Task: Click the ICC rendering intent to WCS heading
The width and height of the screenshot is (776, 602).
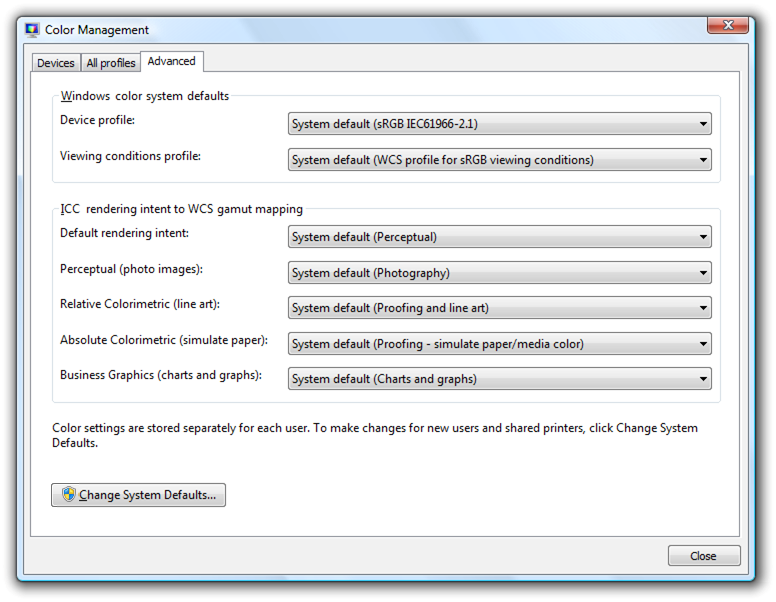Action: tap(182, 209)
